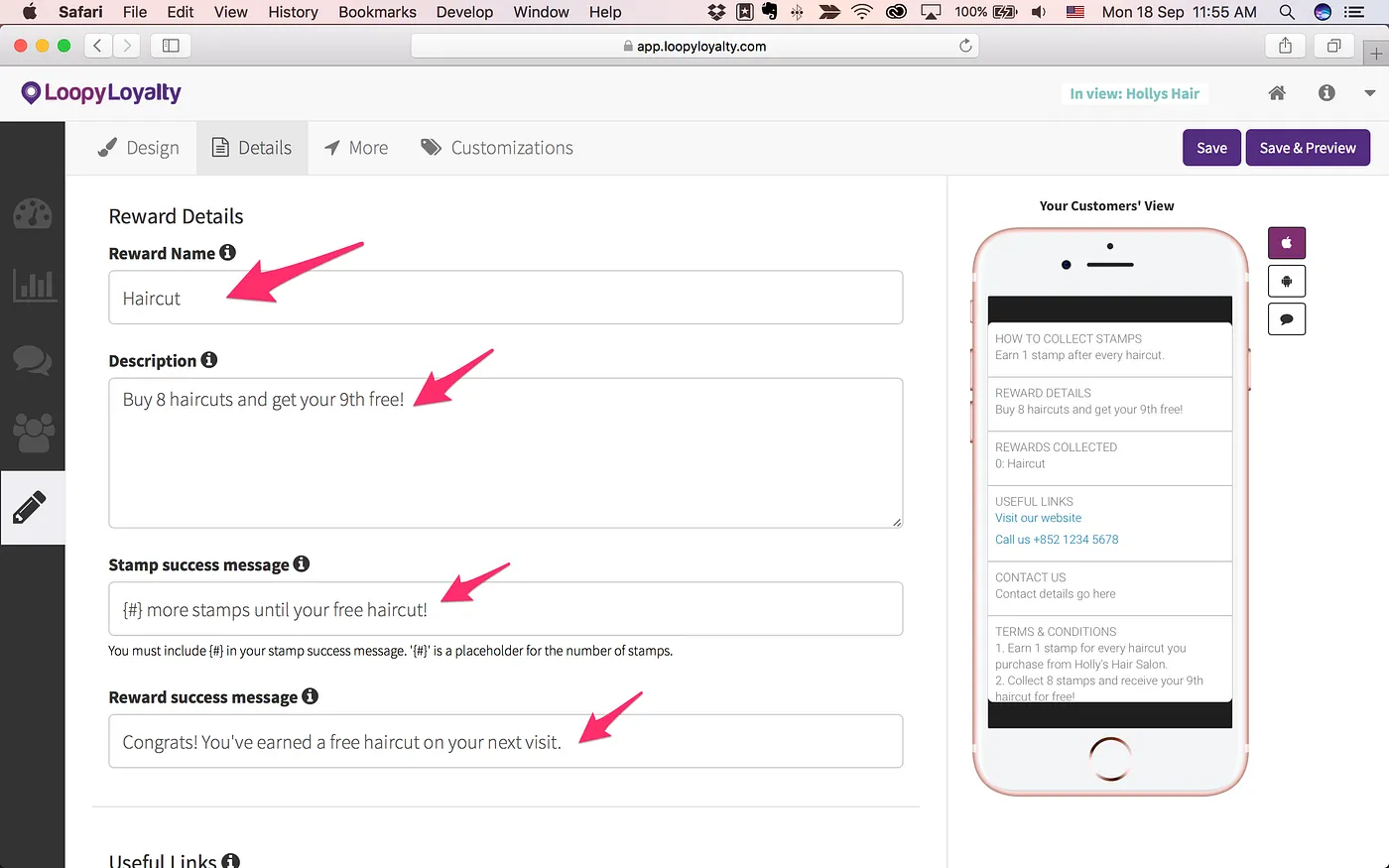The width and height of the screenshot is (1389, 868).
Task: Click the app.loopyloyalty.com address bar
Action: (x=694, y=46)
